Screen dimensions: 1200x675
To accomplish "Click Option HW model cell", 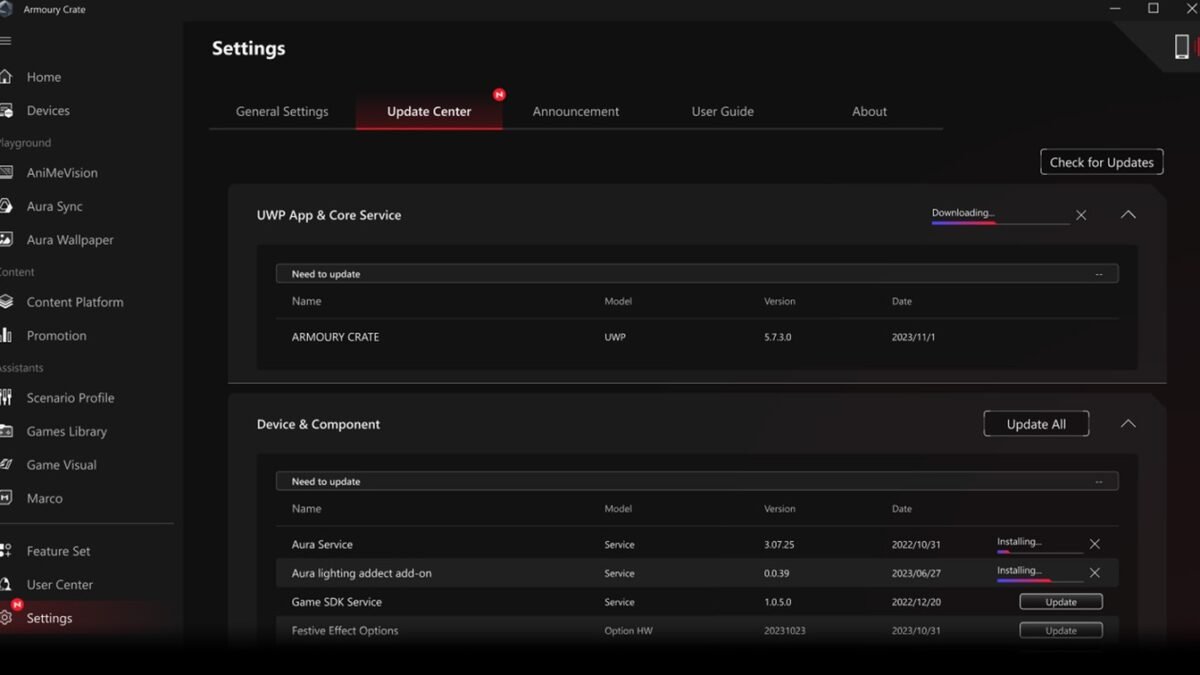I will tap(629, 631).
